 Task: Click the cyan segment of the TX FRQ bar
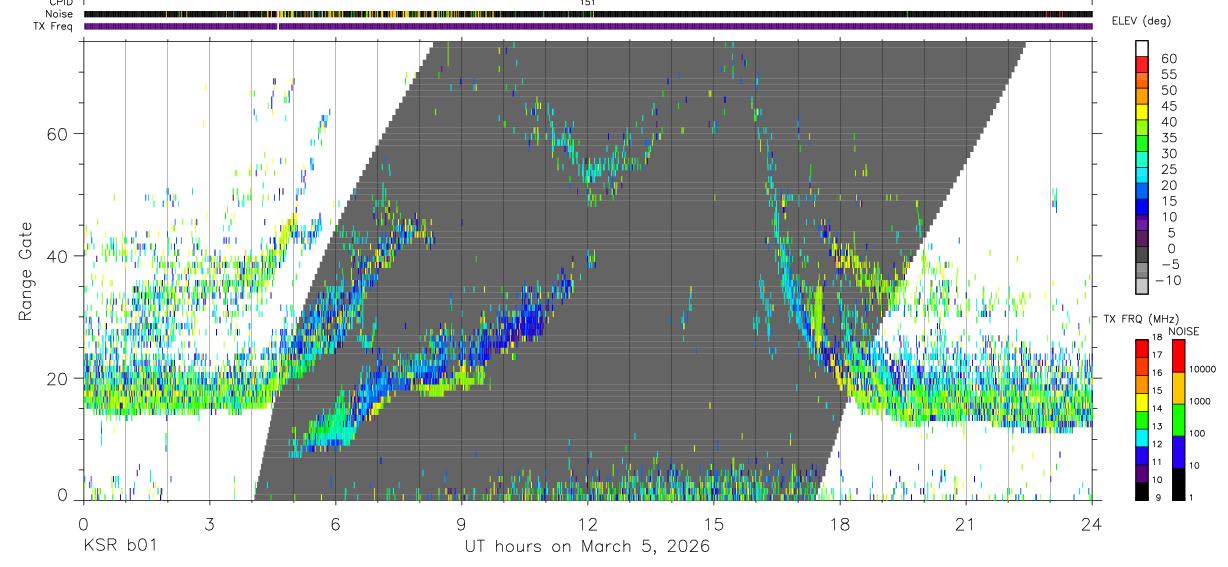pyautogui.click(x=1141, y=437)
